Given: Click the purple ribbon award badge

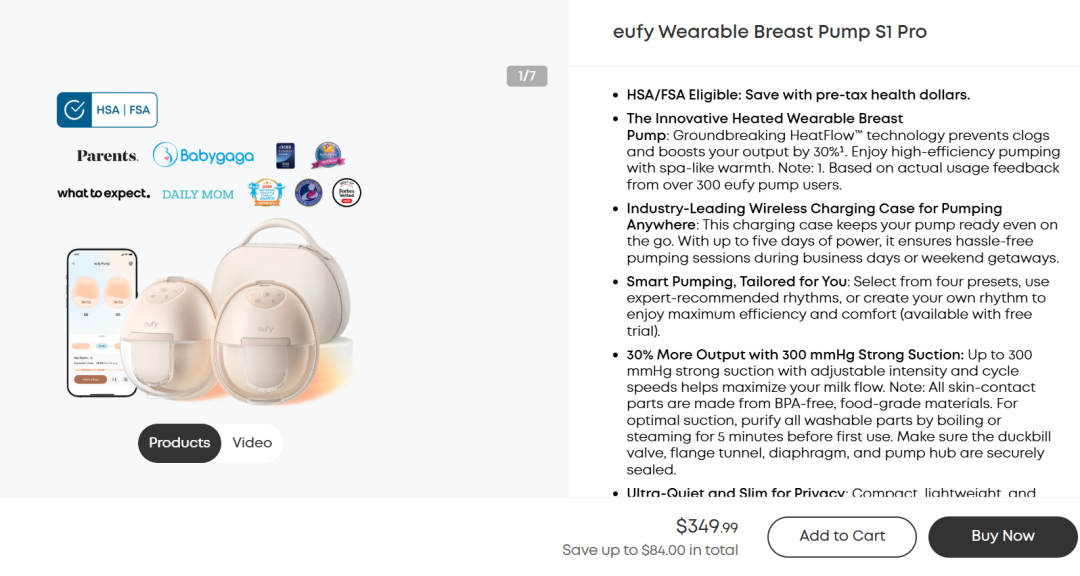Looking at the screenshot, I should [328, 155].
